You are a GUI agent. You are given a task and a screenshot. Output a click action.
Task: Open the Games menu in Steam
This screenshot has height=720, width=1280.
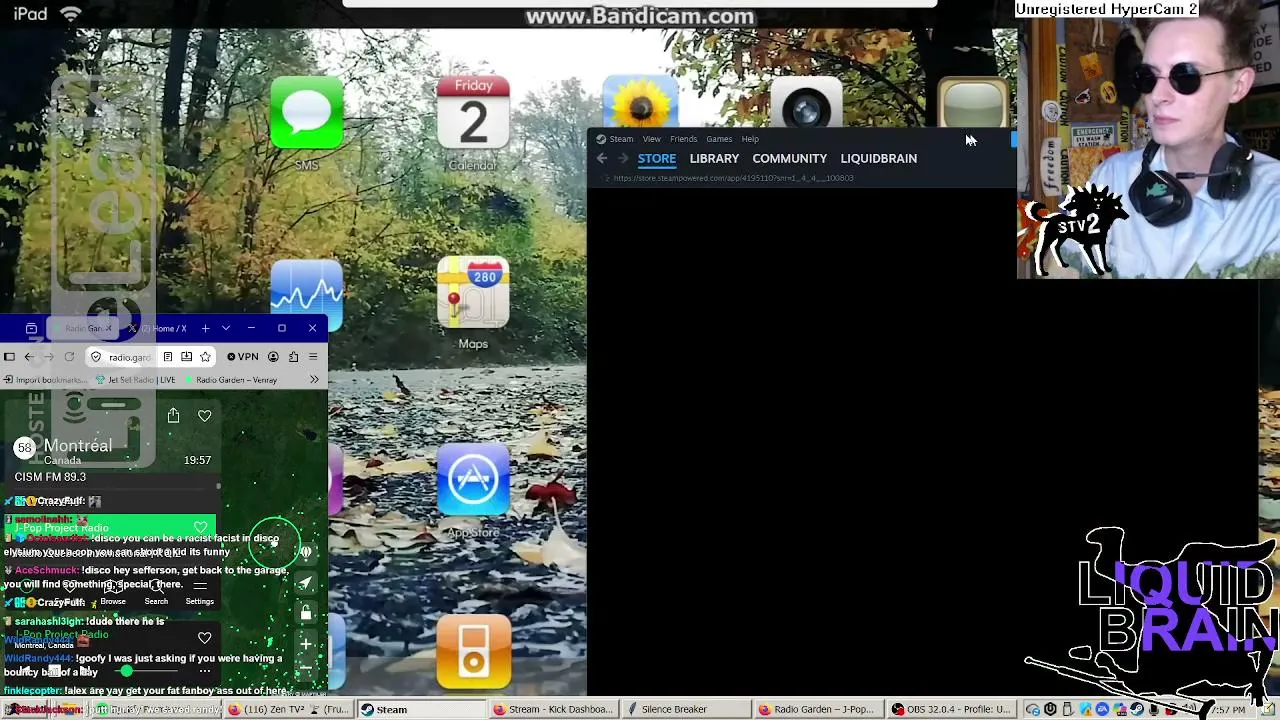point(719,139)
